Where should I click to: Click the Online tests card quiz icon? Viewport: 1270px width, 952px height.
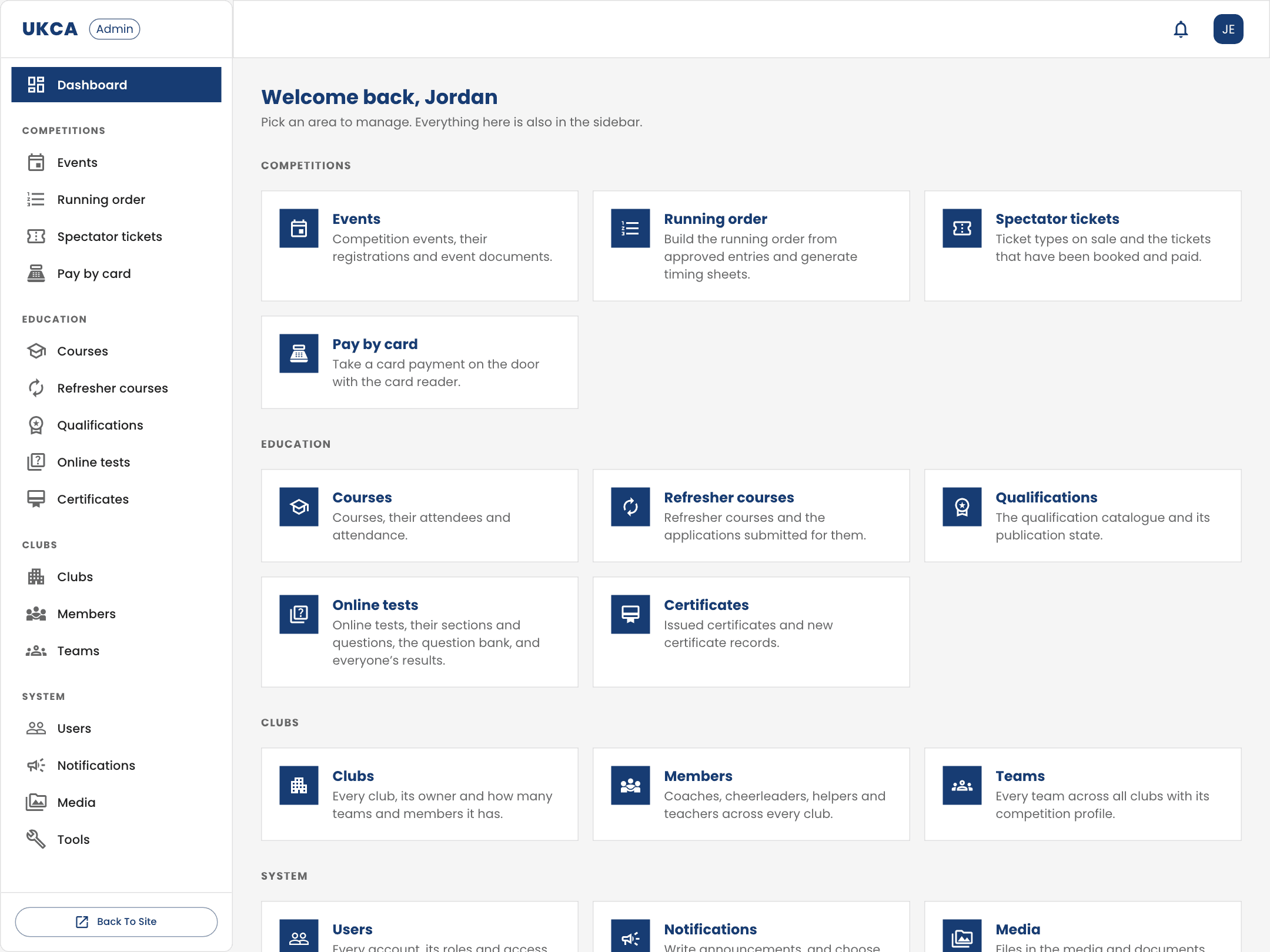pos(299,614)
